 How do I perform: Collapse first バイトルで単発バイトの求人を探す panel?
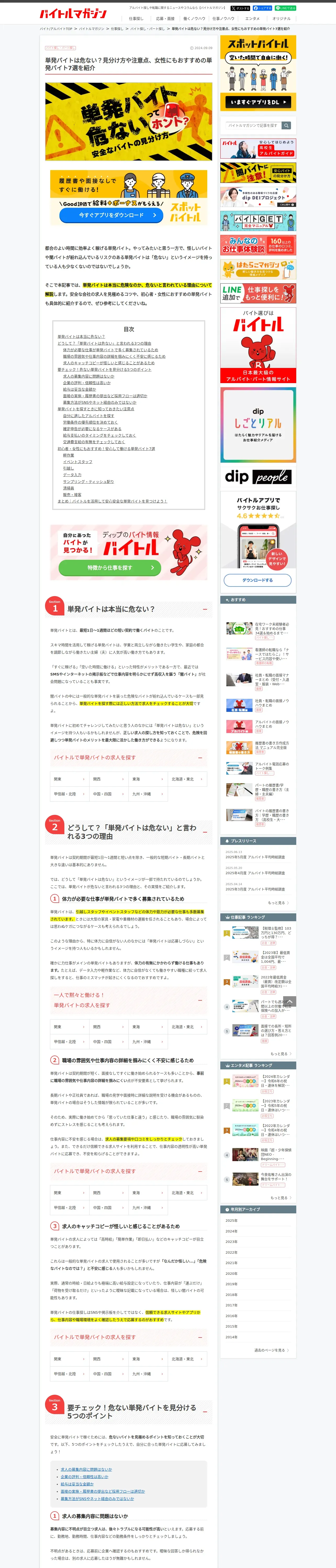point(200,758)
